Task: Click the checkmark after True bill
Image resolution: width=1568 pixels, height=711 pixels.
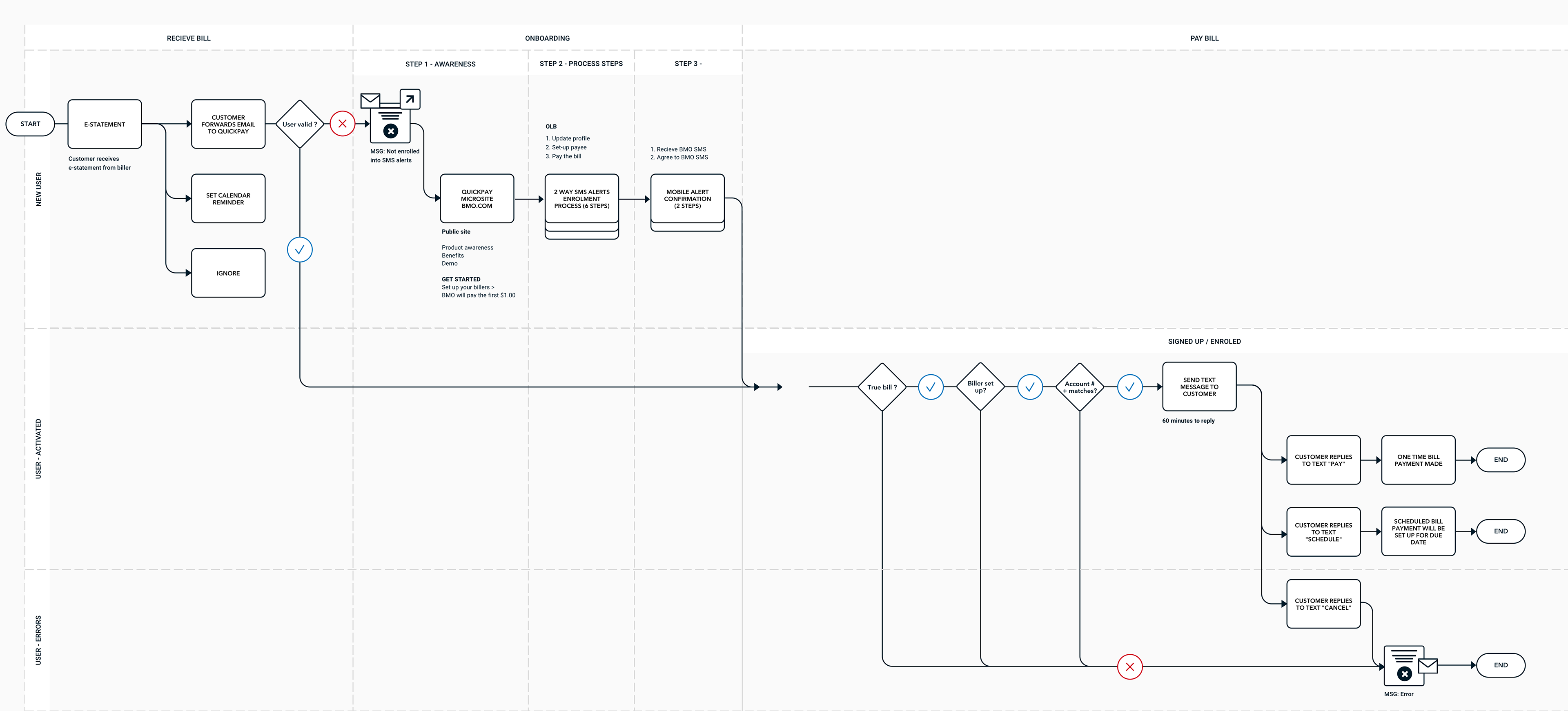Action: [930, 387]
